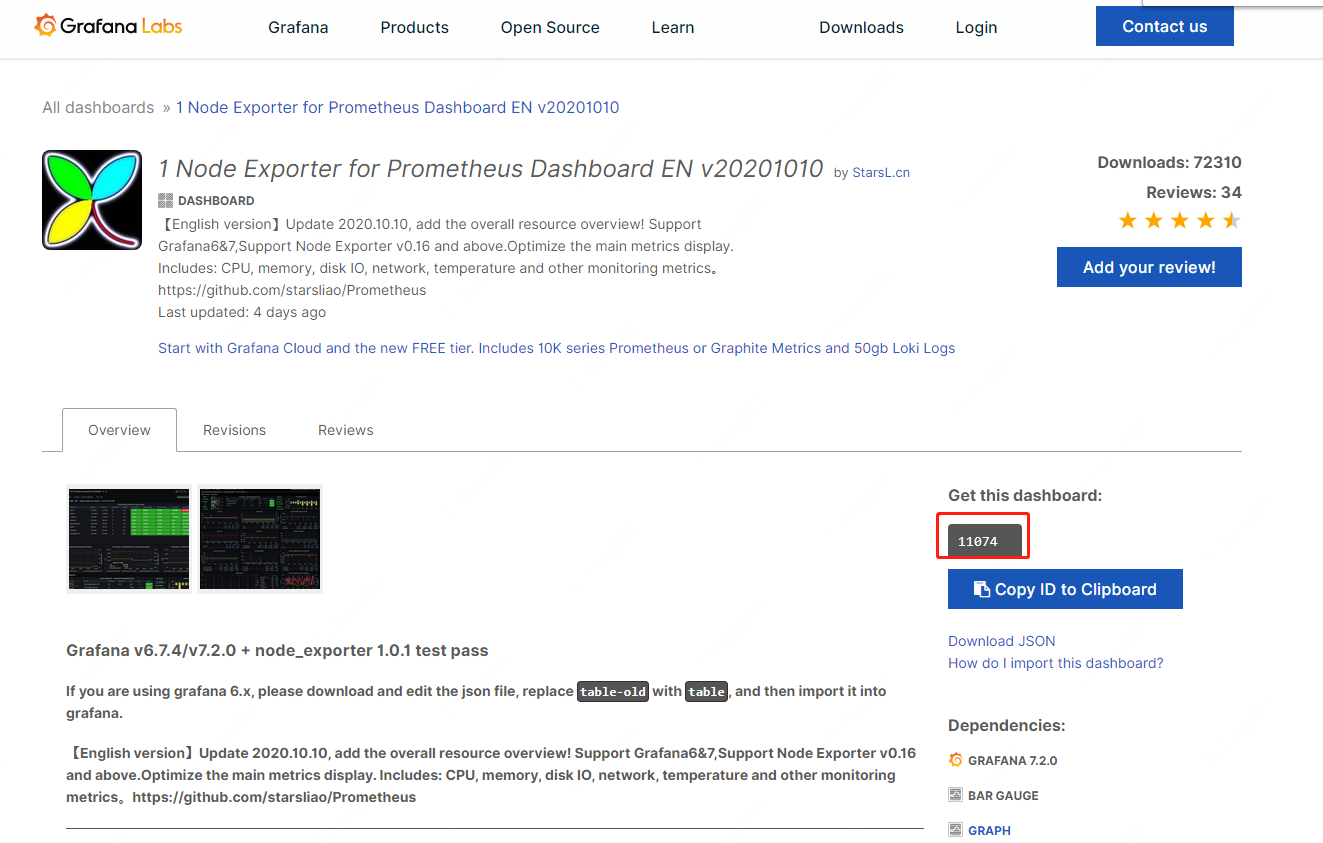Open the GRAPH dependency link
The height and width of the screenshot is (843, 1323).
point(989,830)
